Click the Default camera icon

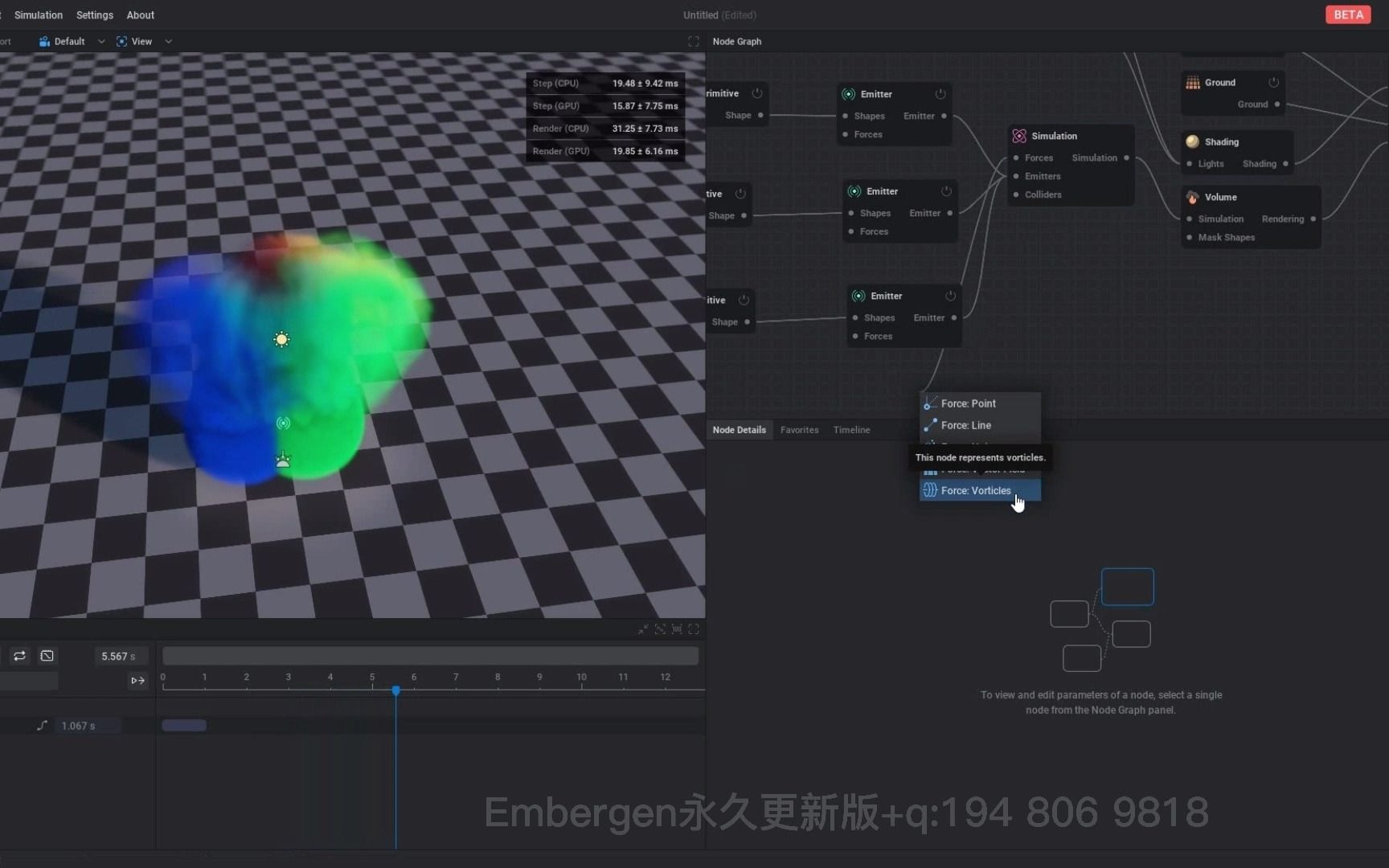tap(44, 42)
